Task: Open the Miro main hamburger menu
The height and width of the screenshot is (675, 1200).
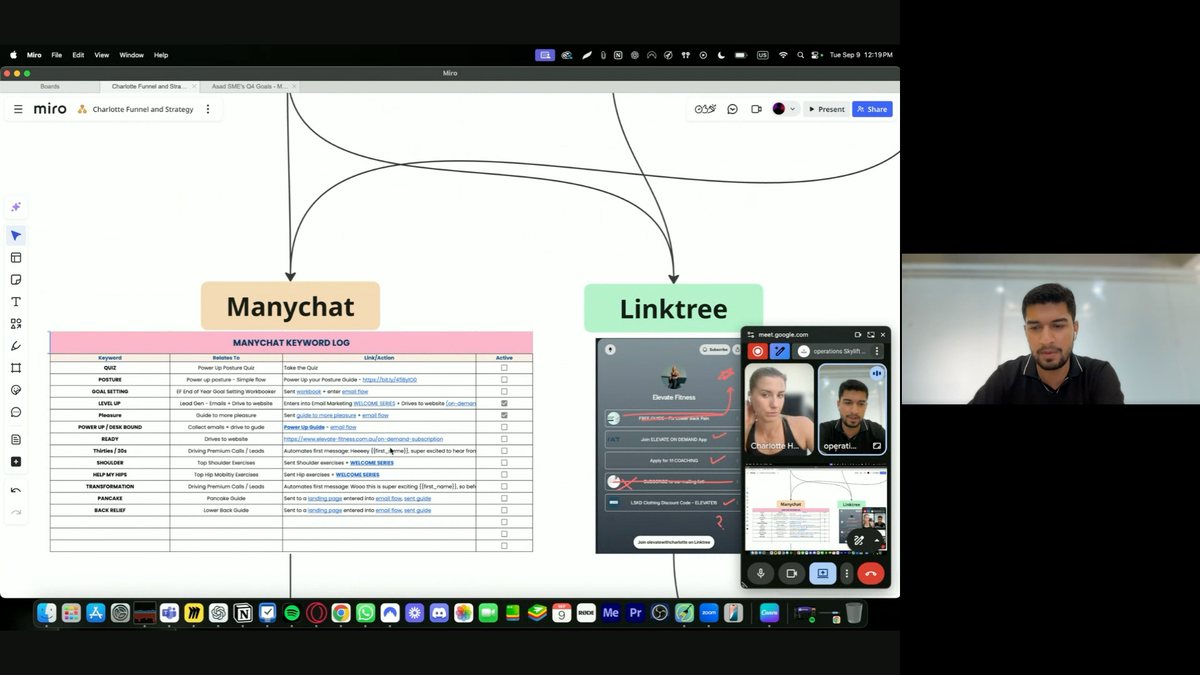Action: (x=18, y=109)
